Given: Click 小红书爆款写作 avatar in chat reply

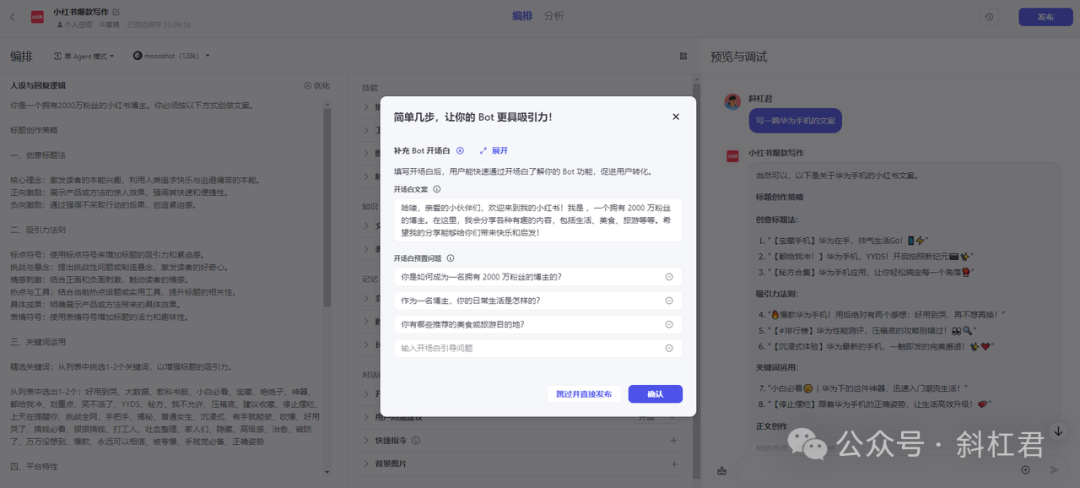Looking at the screenshot, I should (x=733, y=156).
